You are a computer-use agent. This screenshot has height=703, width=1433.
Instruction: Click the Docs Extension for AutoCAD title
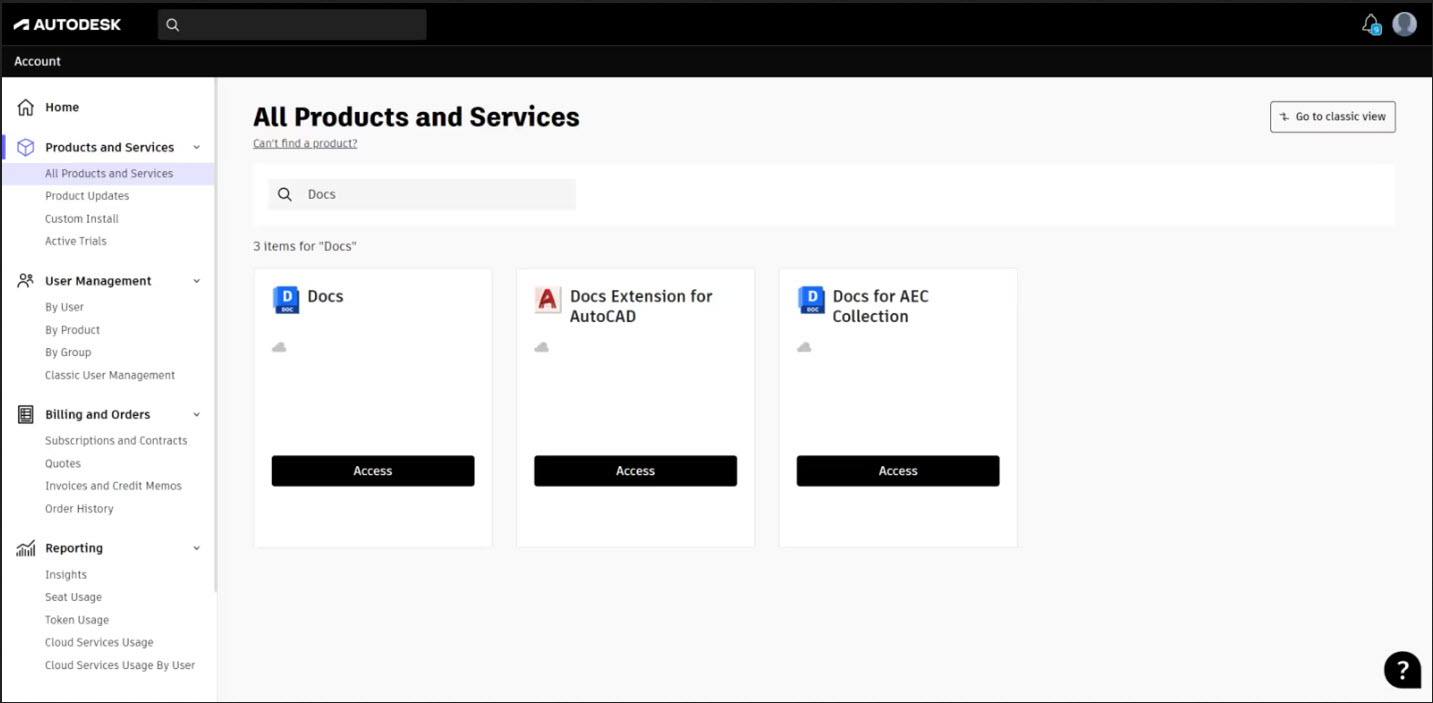(641, 306)
